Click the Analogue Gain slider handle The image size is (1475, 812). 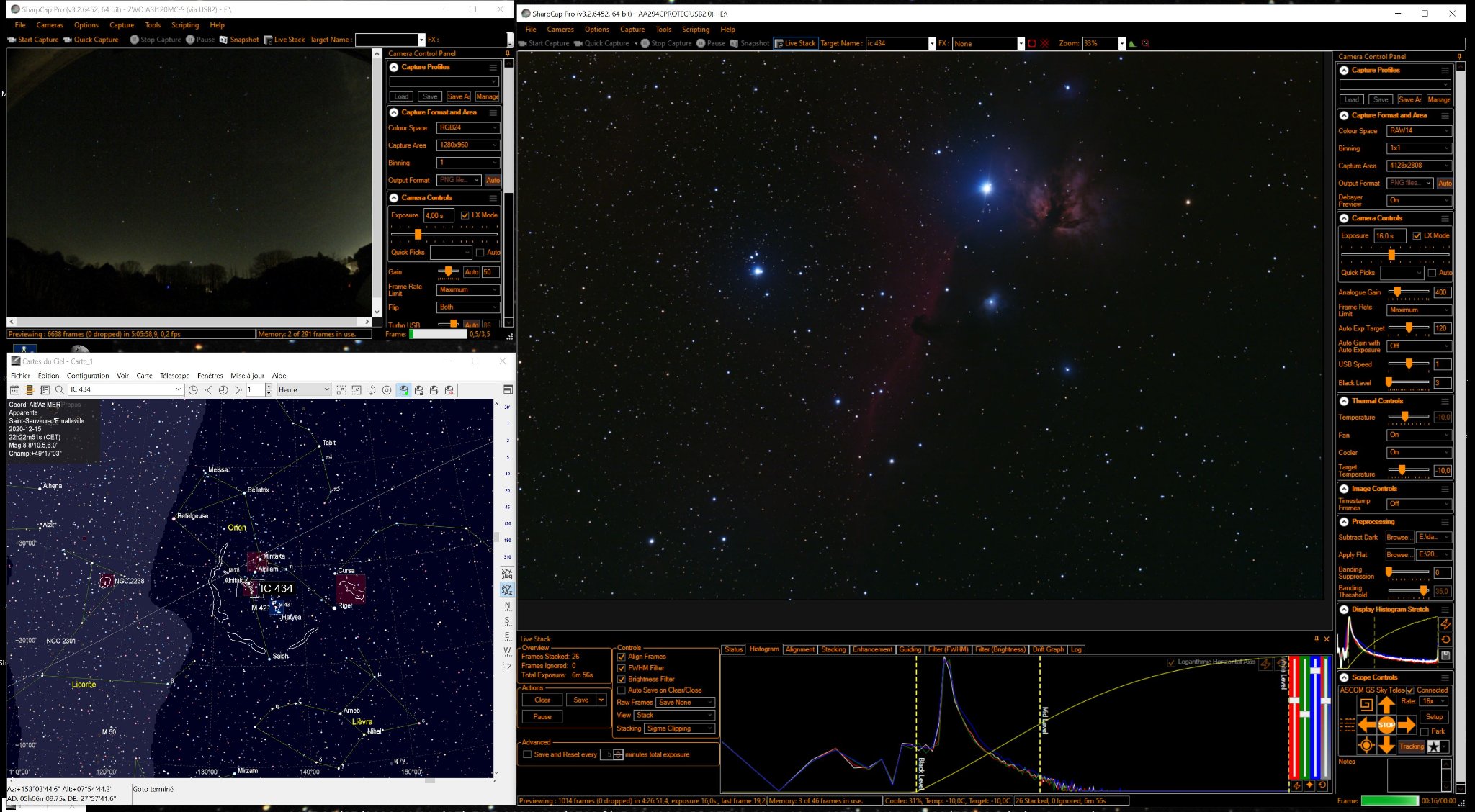click(x=1397, y=292)
